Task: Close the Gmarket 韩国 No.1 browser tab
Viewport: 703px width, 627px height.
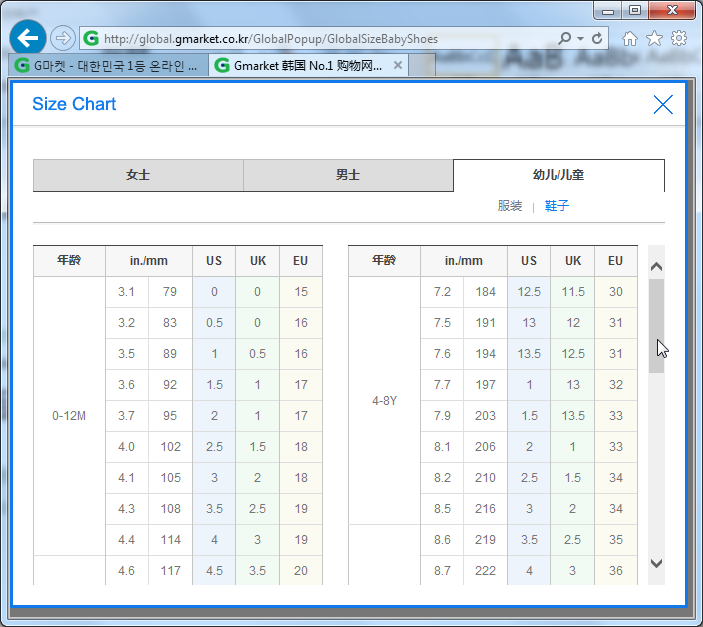Action: [398, 65]
